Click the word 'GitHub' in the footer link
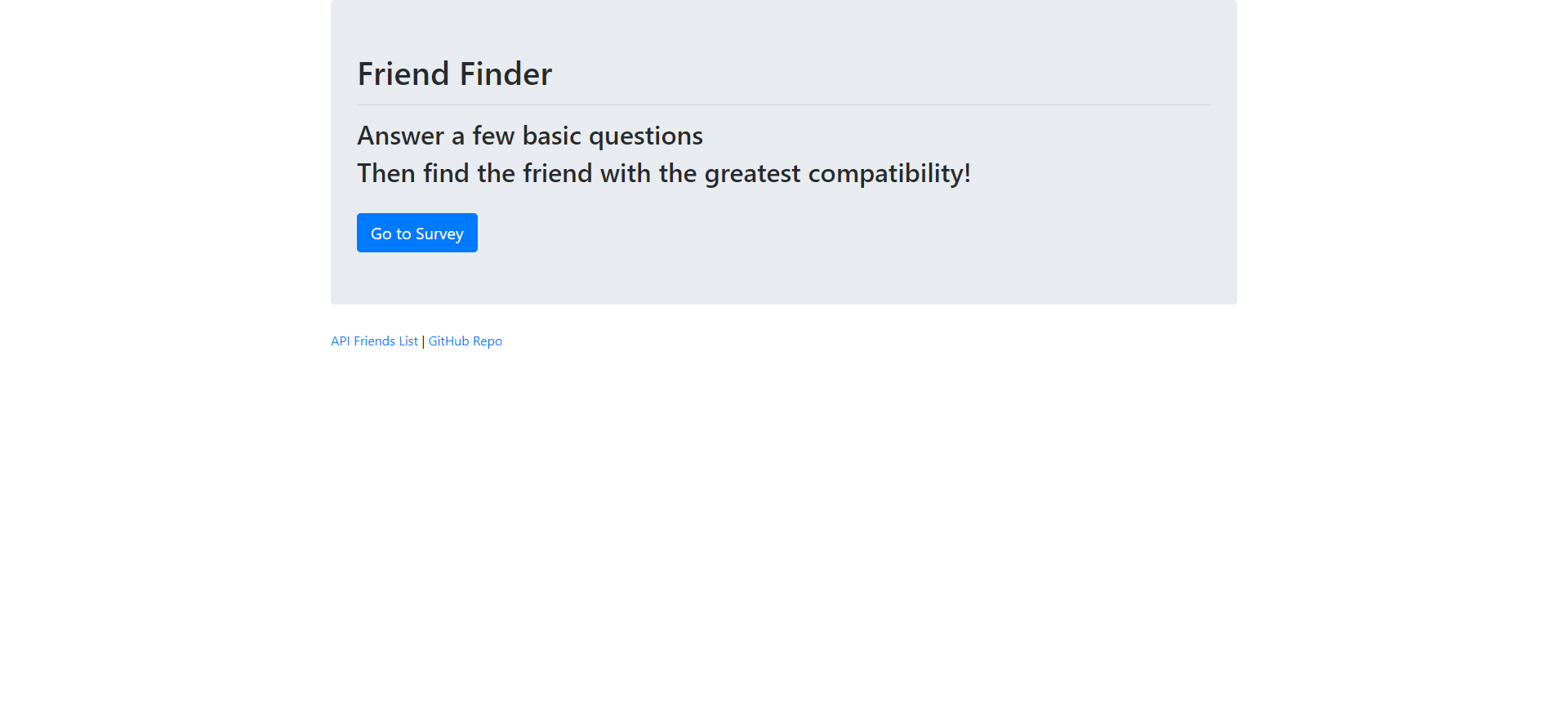 point(449,341)
